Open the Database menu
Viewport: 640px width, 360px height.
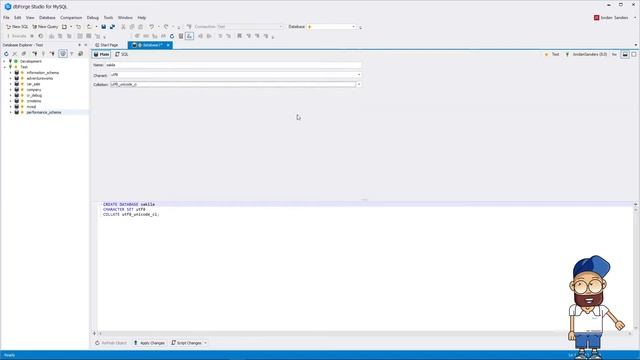[x=47, y=18]
